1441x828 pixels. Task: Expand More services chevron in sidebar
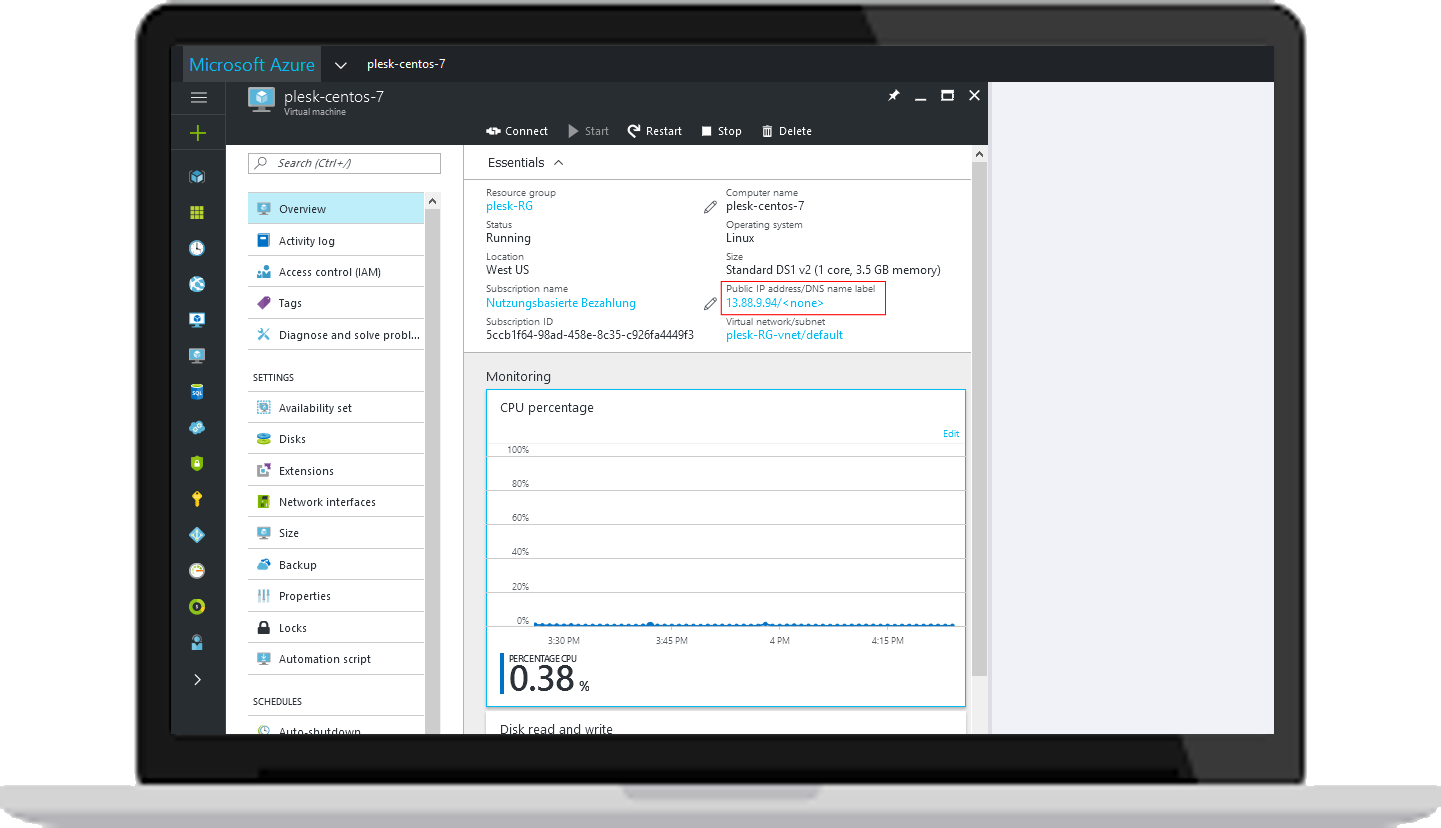(x=197, y=679)
